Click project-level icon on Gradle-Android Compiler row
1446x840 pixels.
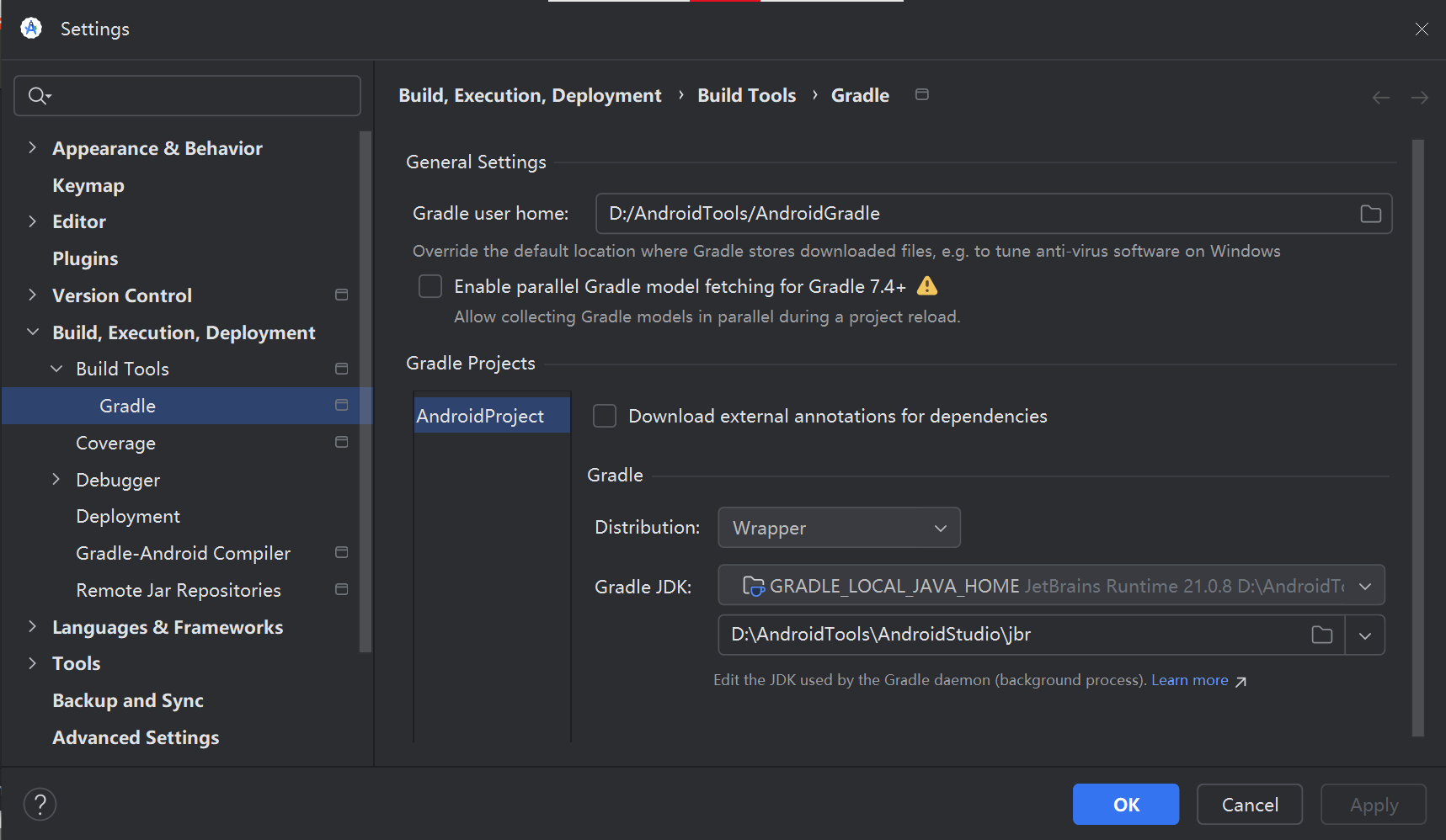coord(342,552)
